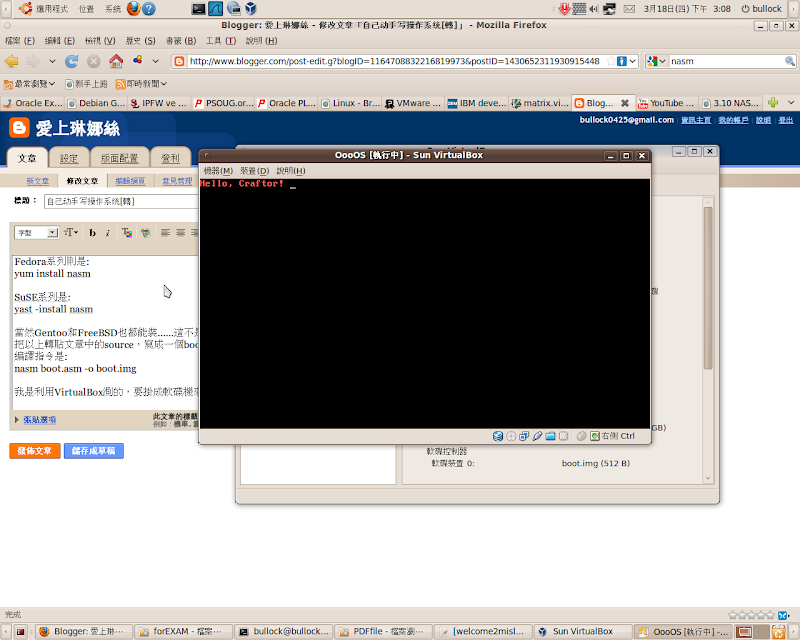Open VirtualBox Help menu
Image resolution: width=800 pixels, height=640 pixels.
coord(291,170)
